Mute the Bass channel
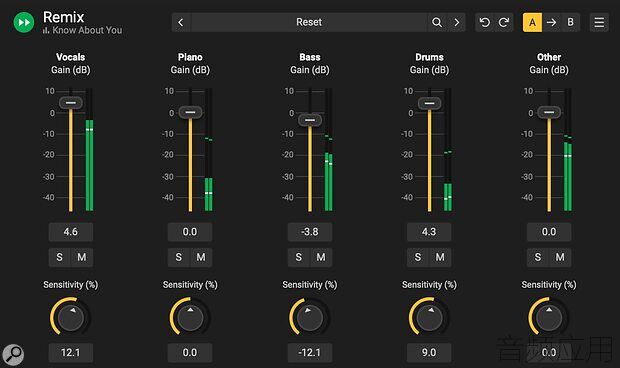 coord(321,257)
